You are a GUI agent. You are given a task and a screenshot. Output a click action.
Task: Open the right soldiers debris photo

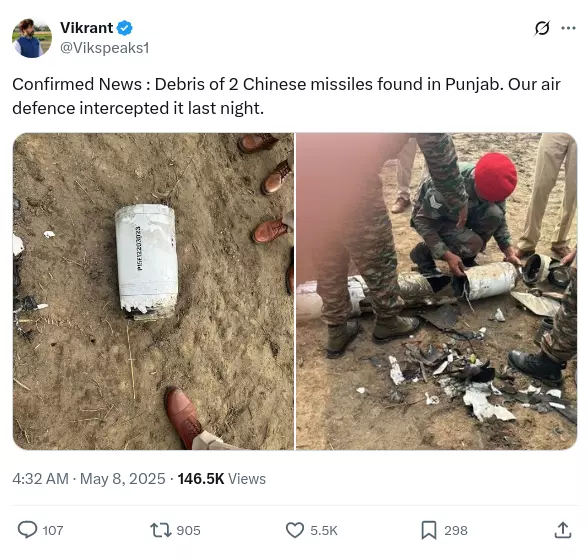(436, 291)
